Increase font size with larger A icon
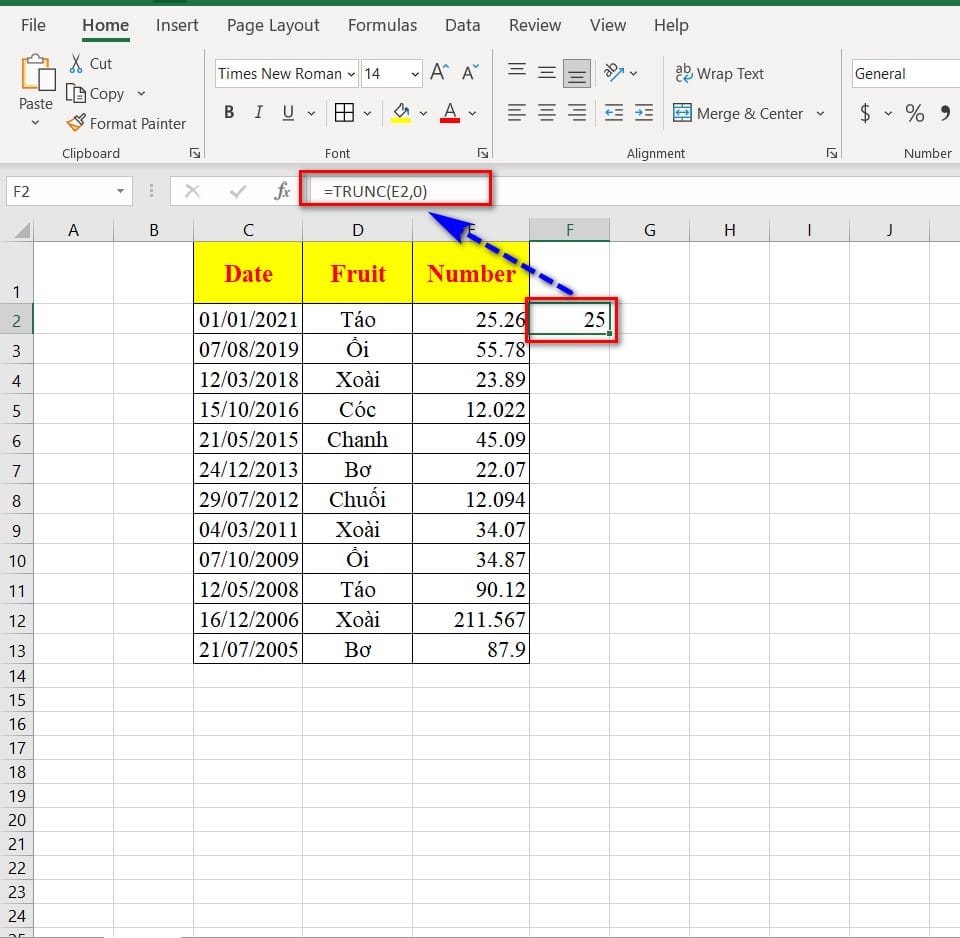 click(440, 73)
